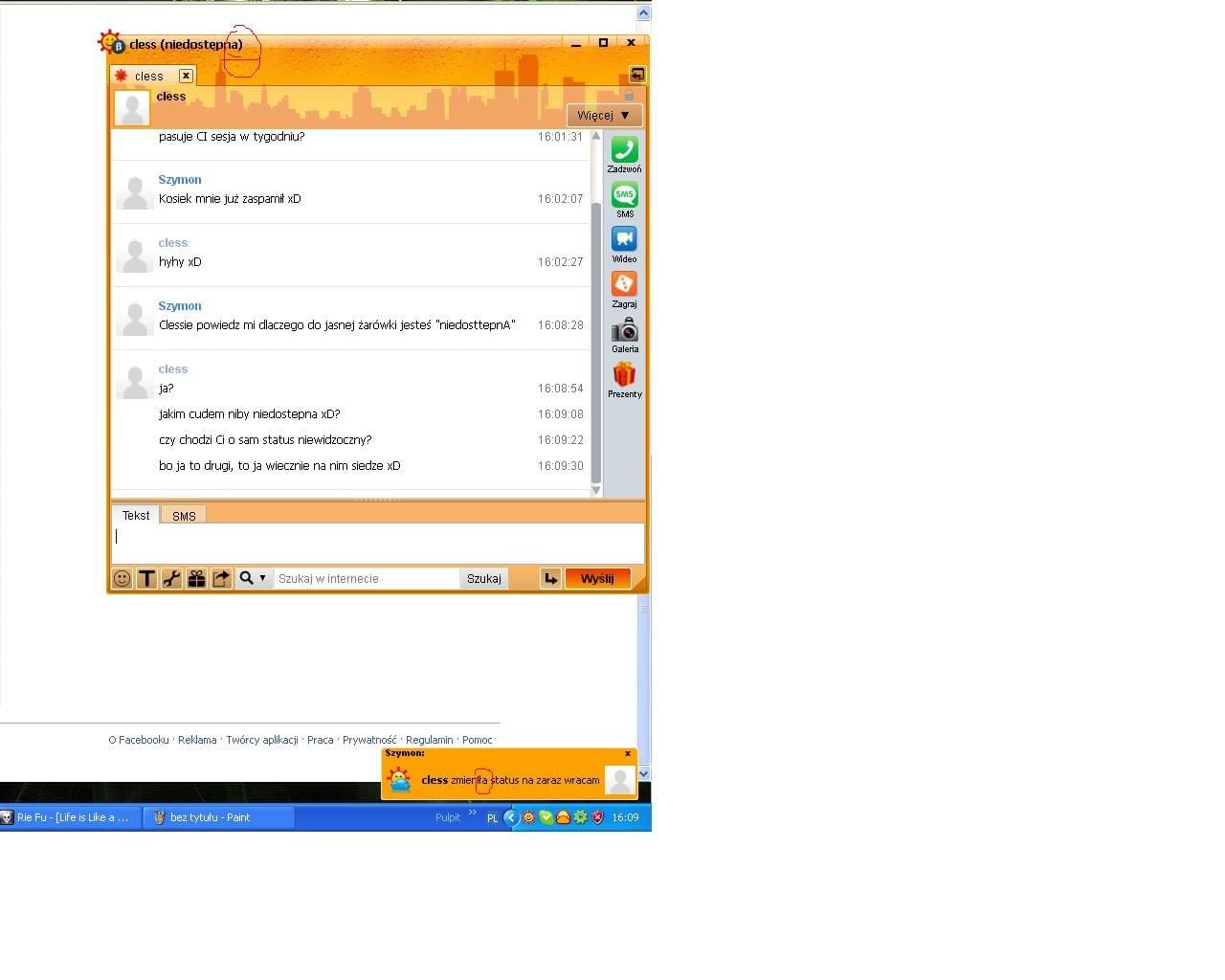The image size is (1225, 980).
Task: Open the Reklama footer link
Action: [197, 740]
